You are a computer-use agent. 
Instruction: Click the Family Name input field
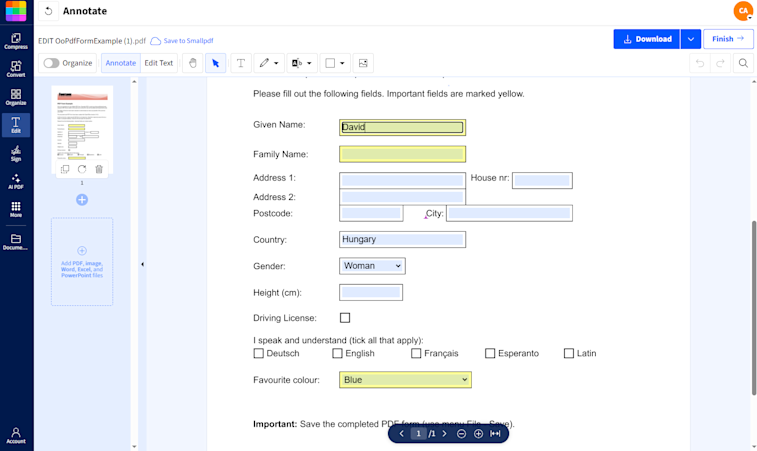click(x=402, y=154)
